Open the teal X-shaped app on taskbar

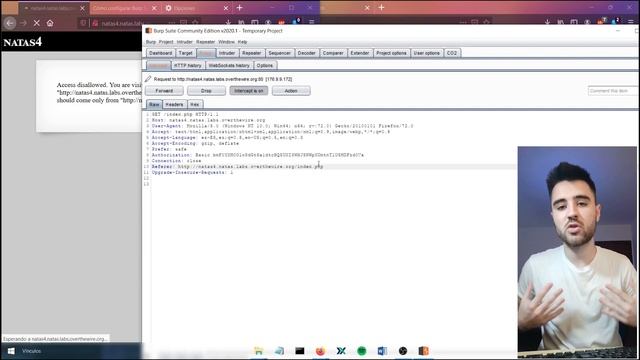click(x=341, y=351)
